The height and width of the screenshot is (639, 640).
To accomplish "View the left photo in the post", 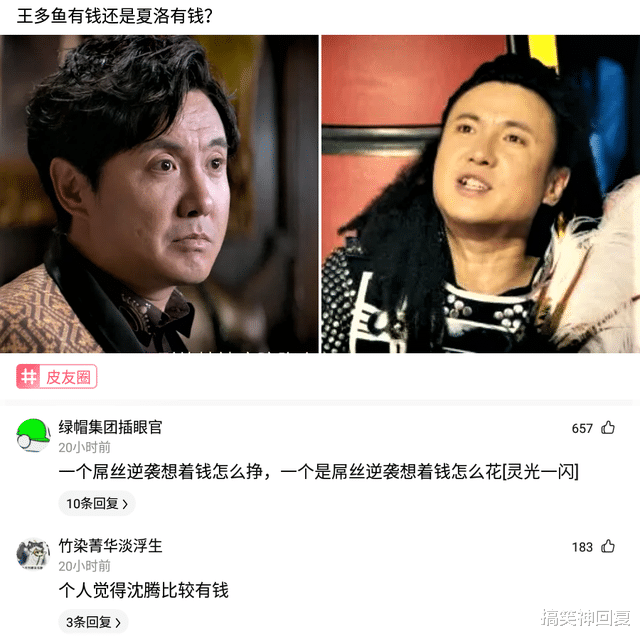I will (159, 194).
